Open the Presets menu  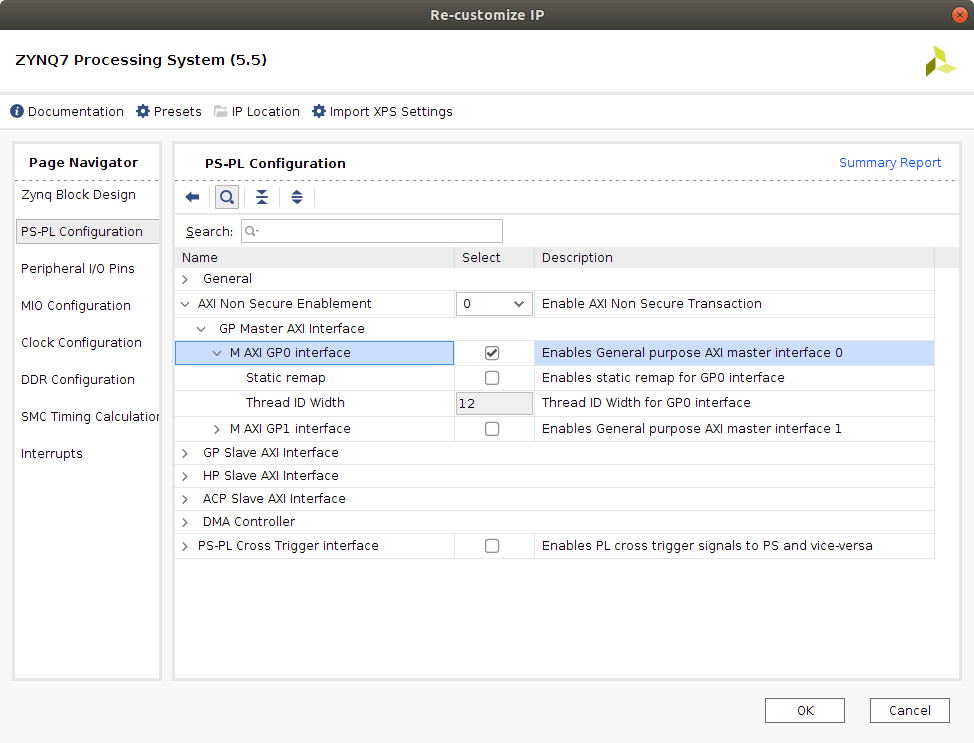[178, 112]
